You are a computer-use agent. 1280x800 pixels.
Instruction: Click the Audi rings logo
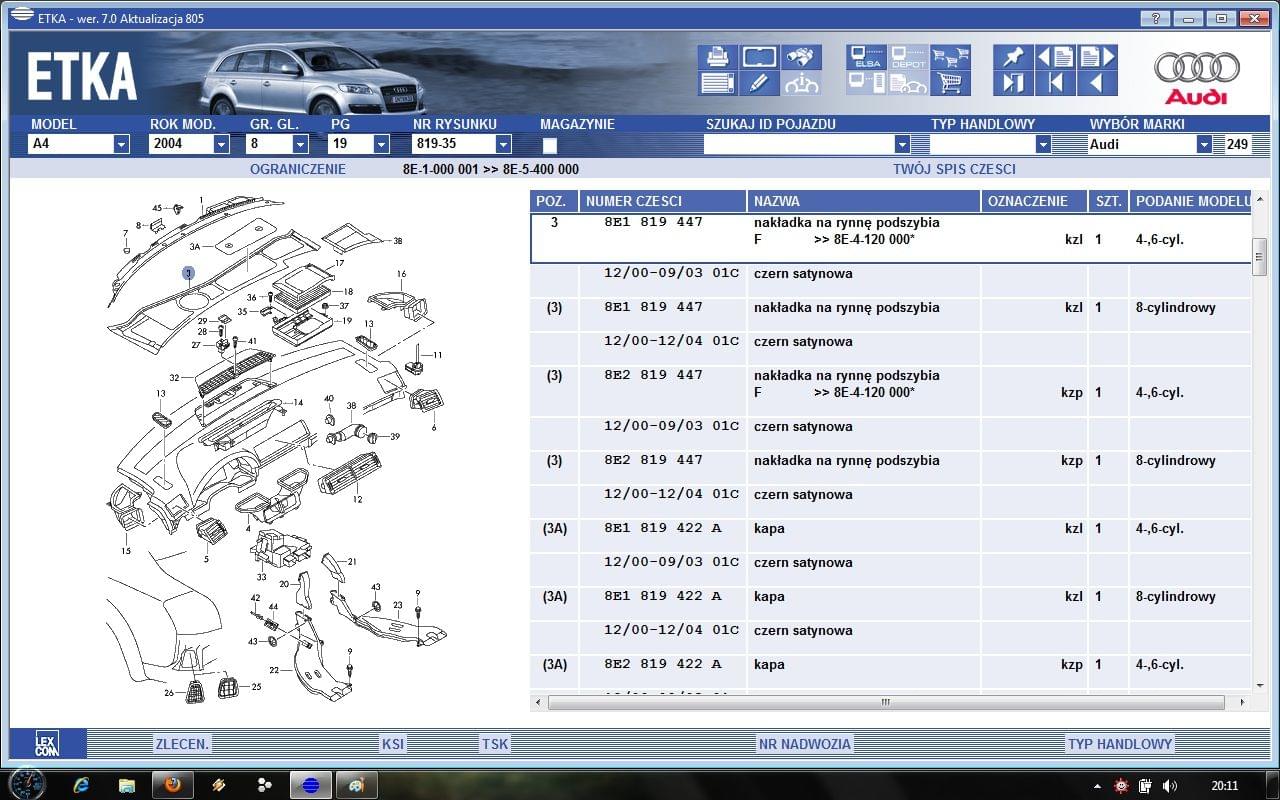pos(1196,76)
